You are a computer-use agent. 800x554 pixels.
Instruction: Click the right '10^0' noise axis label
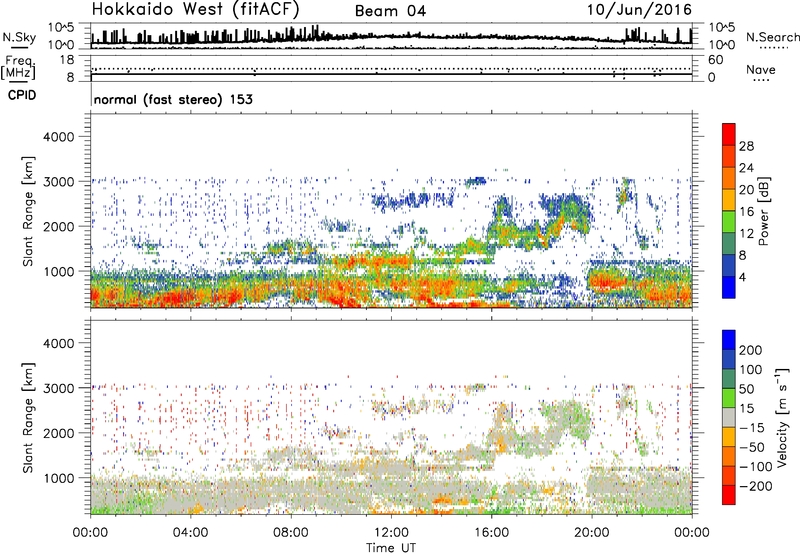721,45
